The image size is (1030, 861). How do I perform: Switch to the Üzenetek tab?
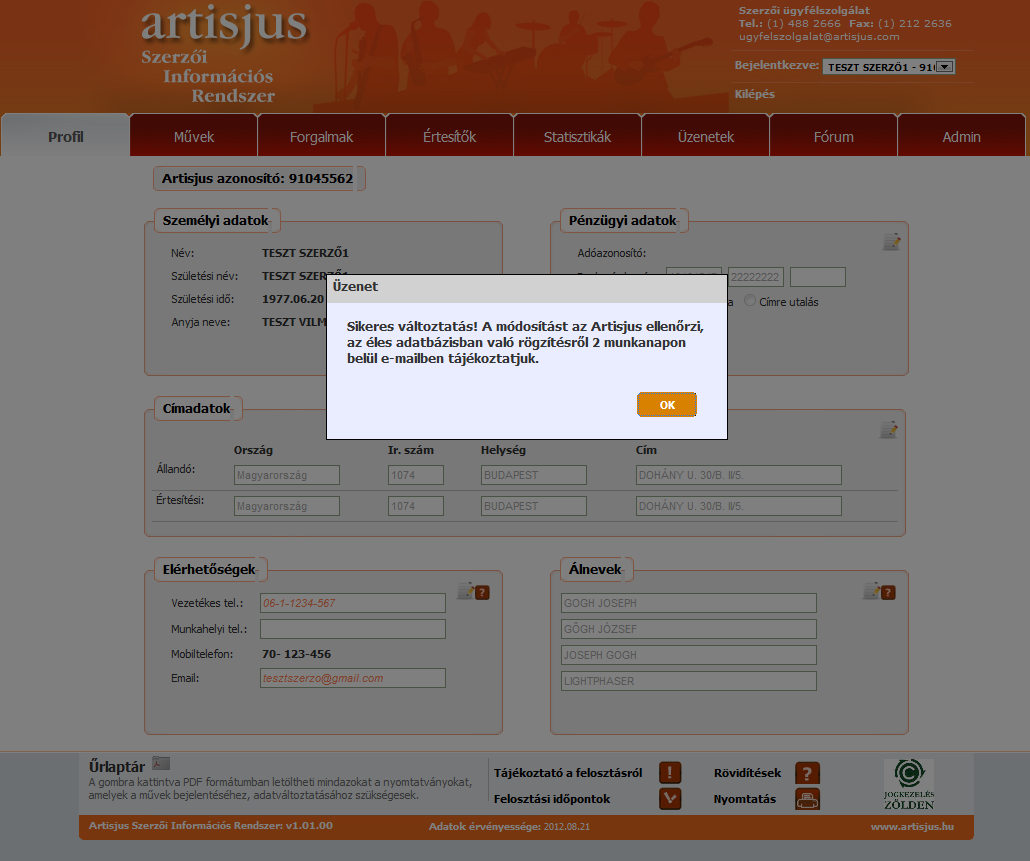tap(705, 137)
